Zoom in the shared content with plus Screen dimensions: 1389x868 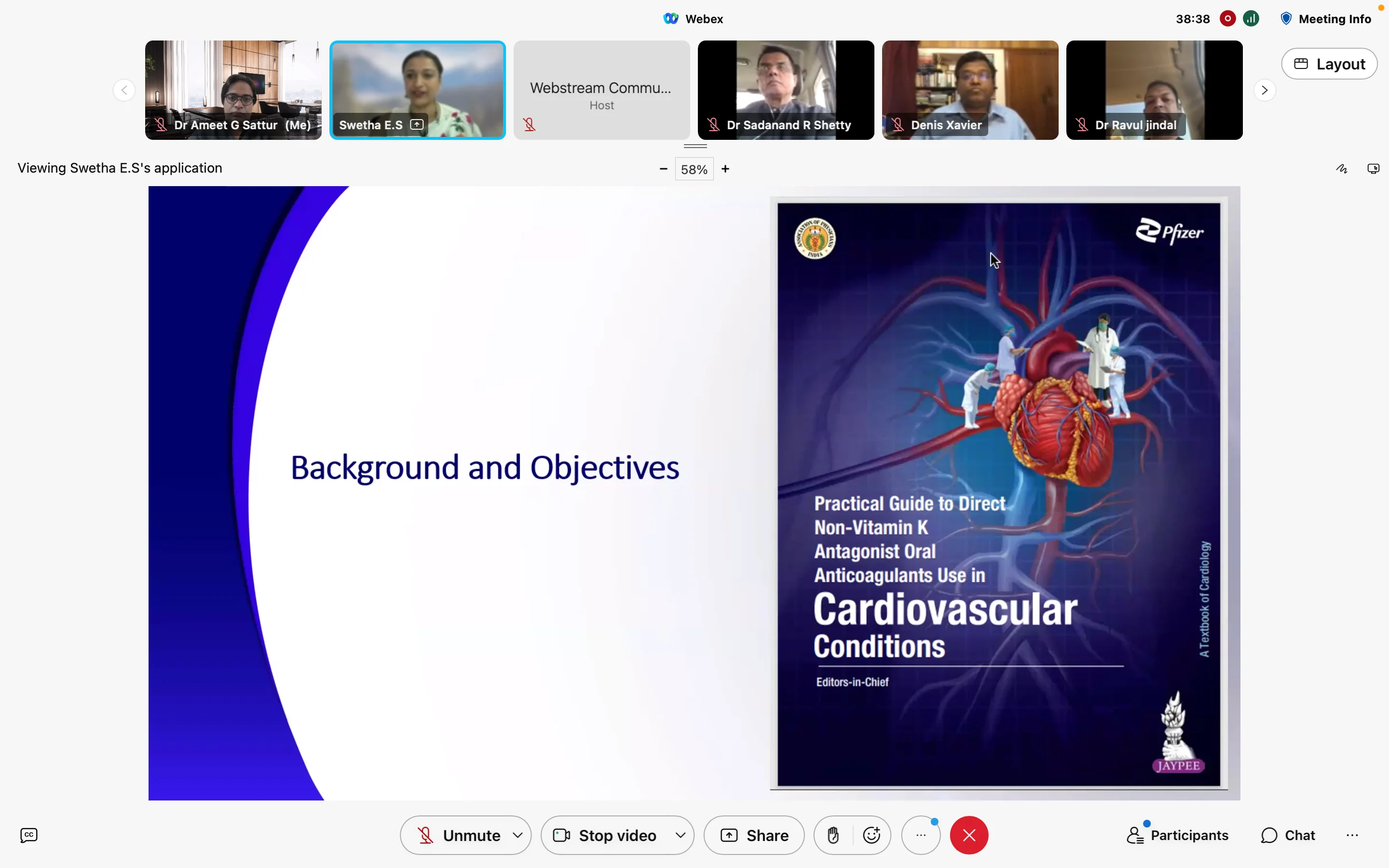(725, 169)
